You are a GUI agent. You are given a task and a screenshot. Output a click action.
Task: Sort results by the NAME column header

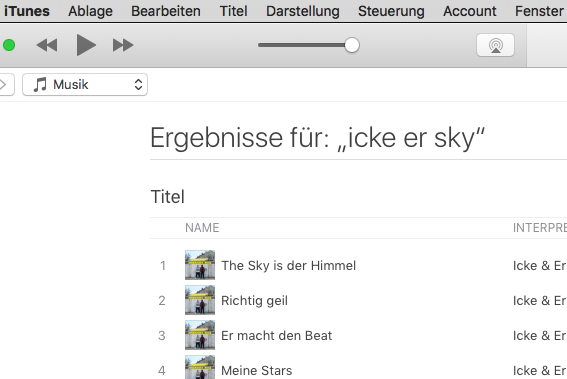[202, 228]
